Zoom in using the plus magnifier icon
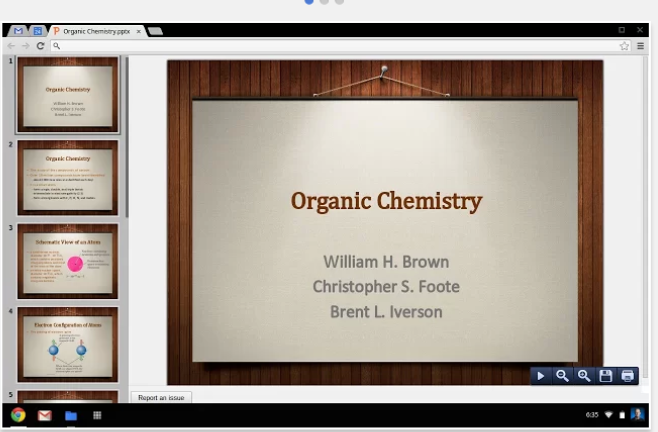The height and width of the screenshot is (432, 658). click(x=584, y=376)
